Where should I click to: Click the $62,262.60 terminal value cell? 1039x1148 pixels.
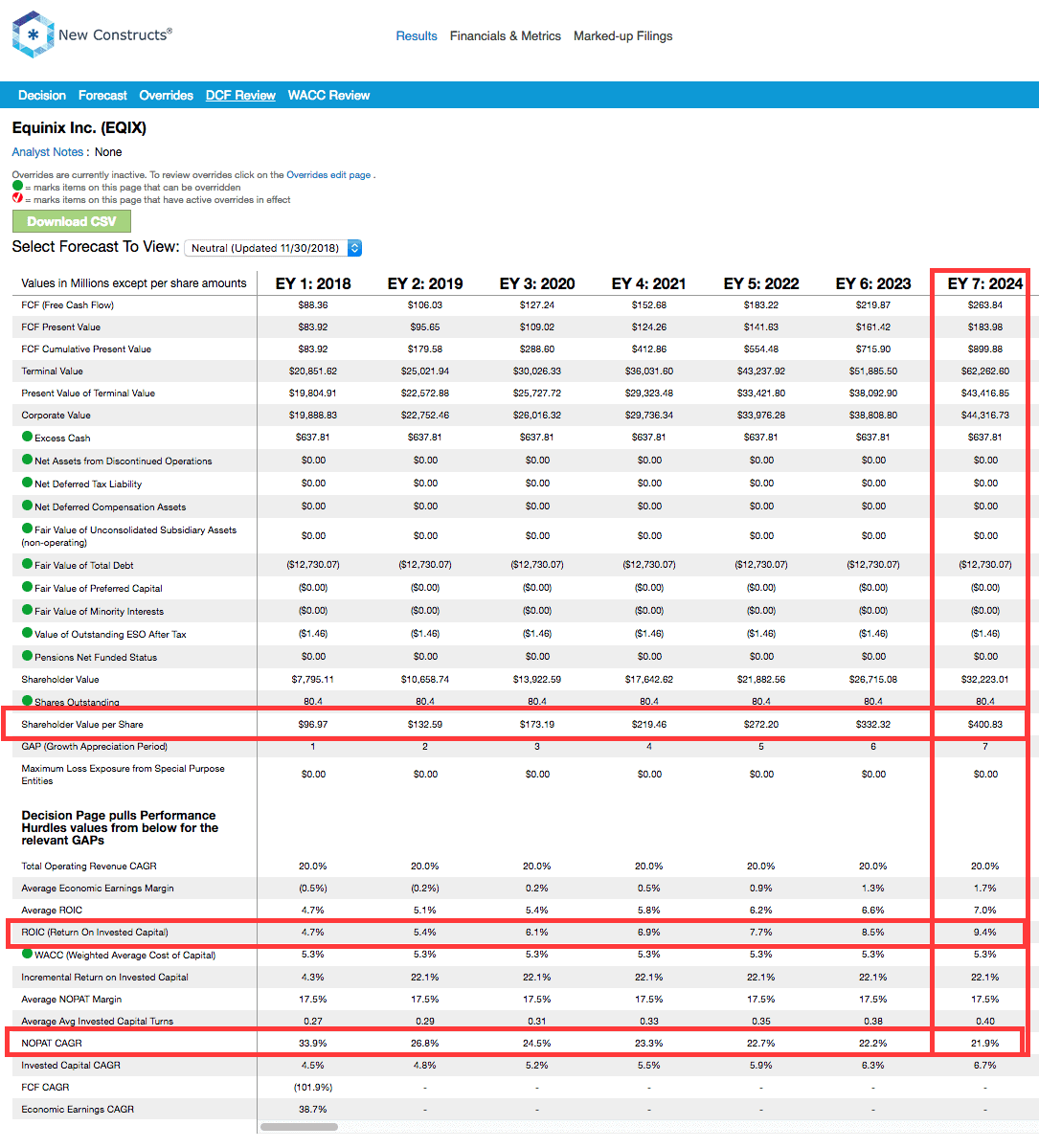pyautogui.click(x=985, y=371)
